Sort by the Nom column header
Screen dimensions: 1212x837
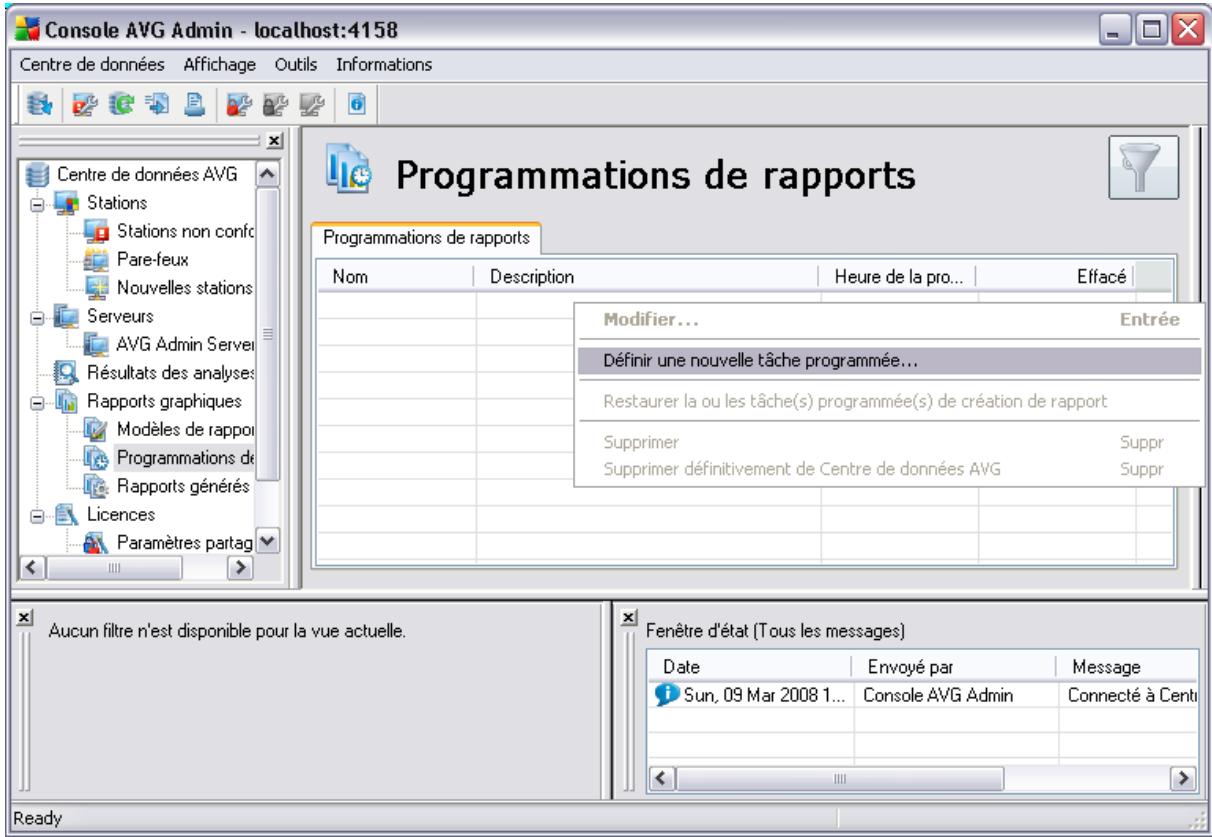(x=395, y=275)
